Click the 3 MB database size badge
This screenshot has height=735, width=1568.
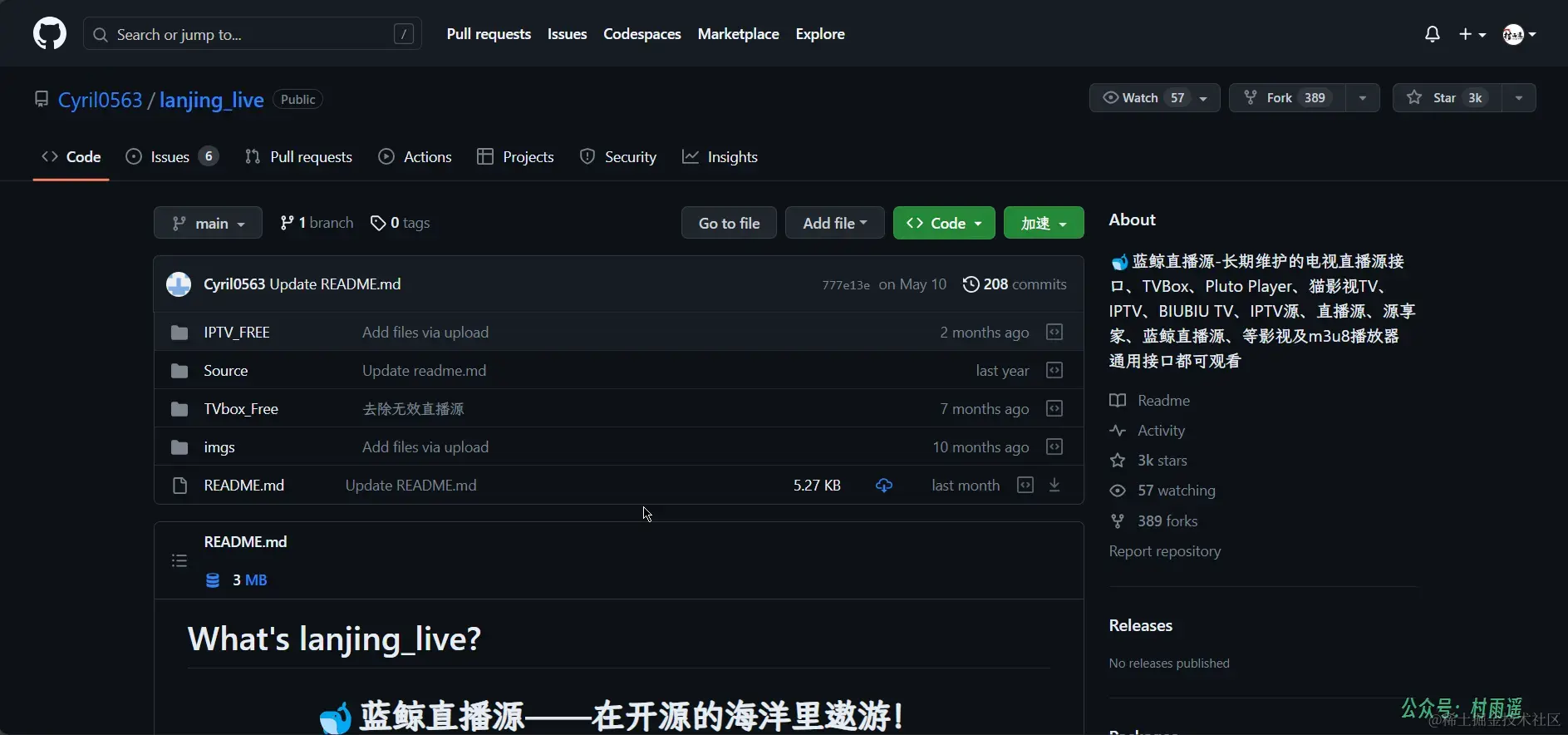point(237,580)
